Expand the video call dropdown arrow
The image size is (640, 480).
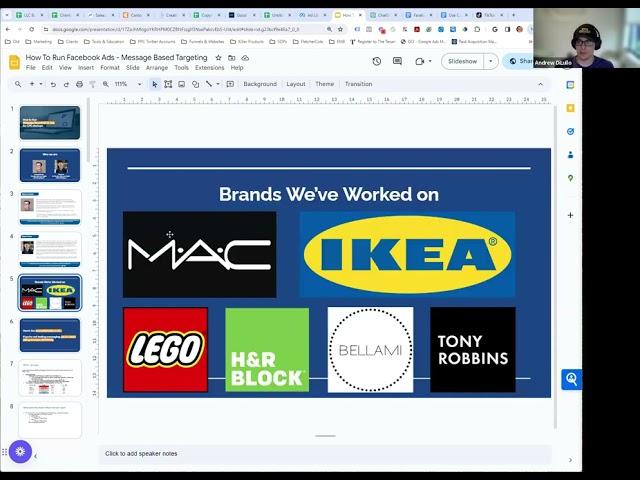coord(430,61)
